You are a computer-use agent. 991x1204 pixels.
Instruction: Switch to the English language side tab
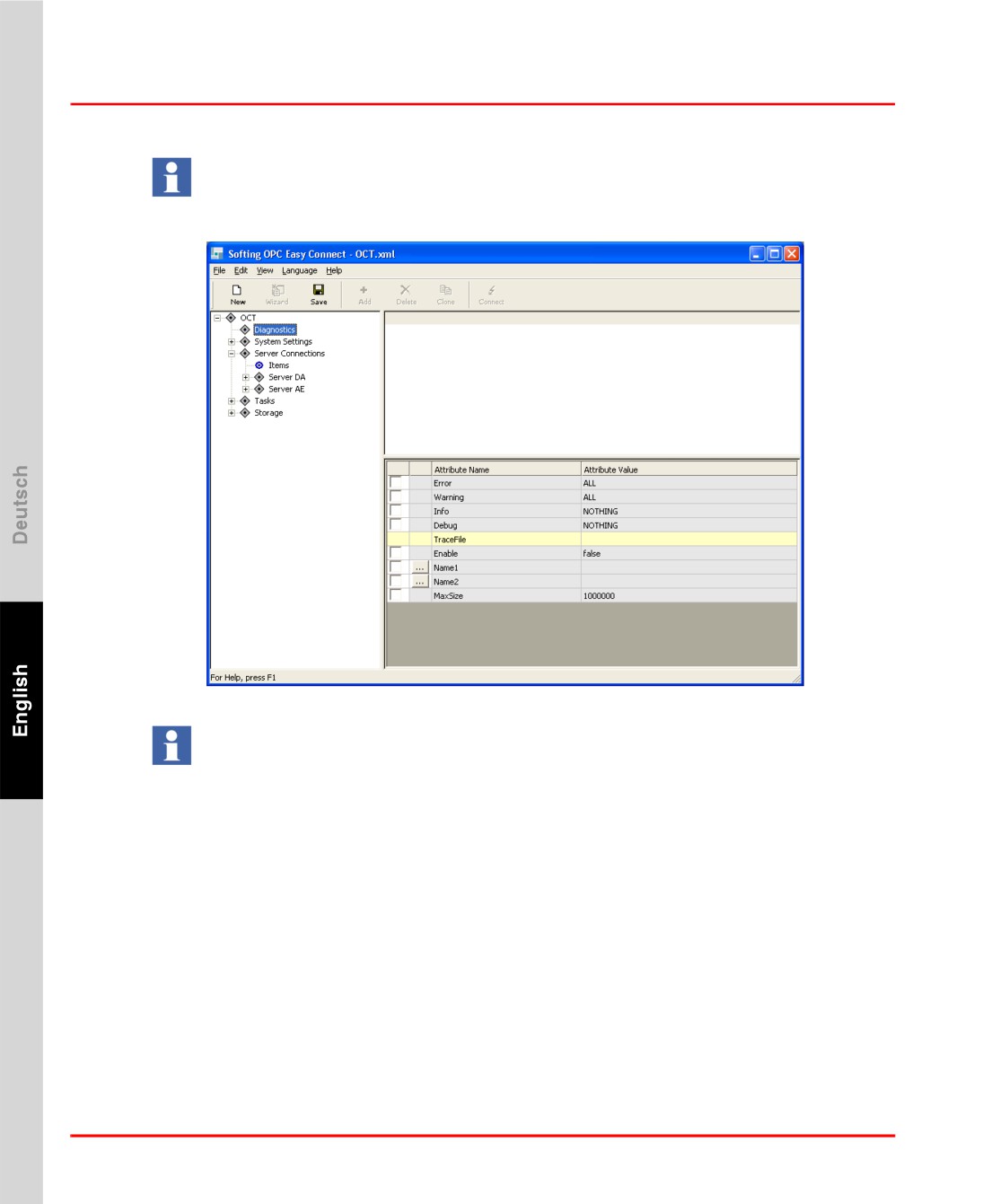pos(21,700)
